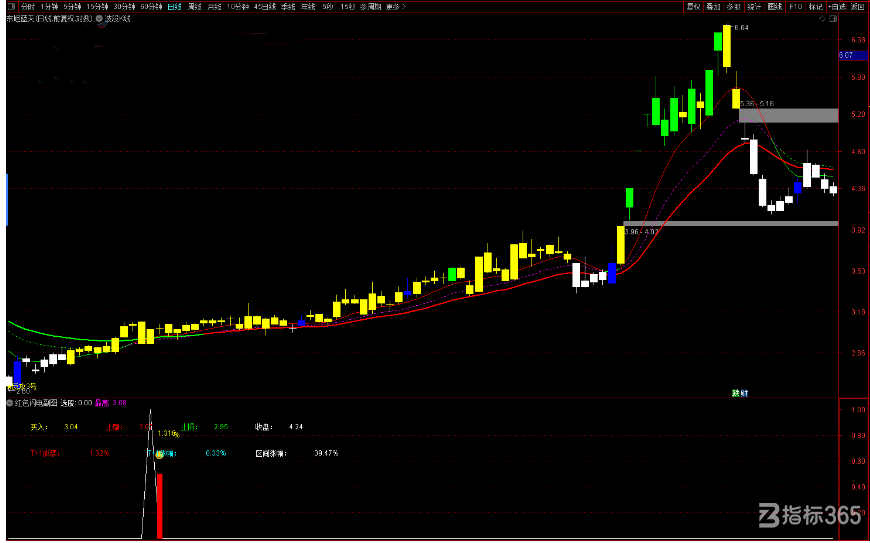Click the yellow emoji marker in sub-chart

pos(160,455)
